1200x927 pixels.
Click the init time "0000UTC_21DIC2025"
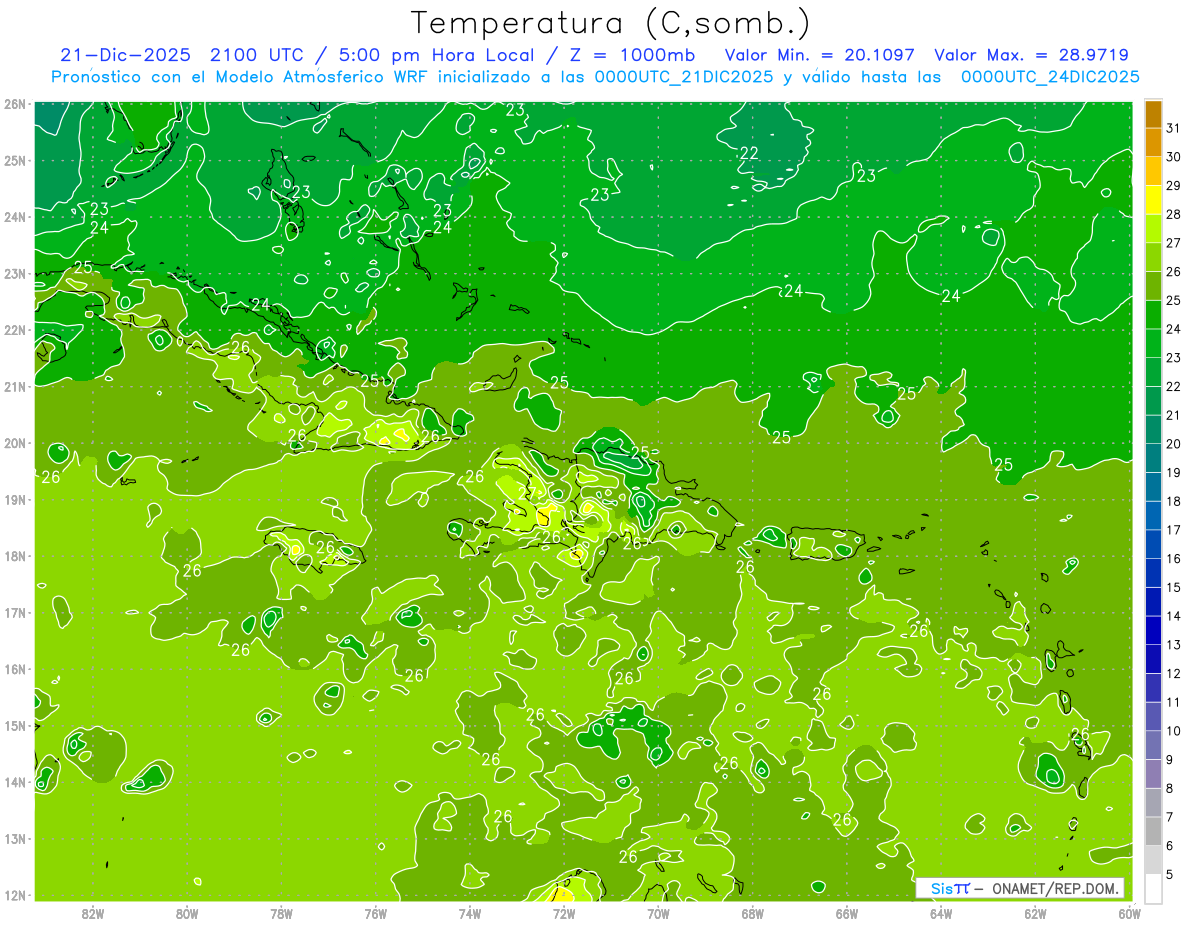coord(684,77)
